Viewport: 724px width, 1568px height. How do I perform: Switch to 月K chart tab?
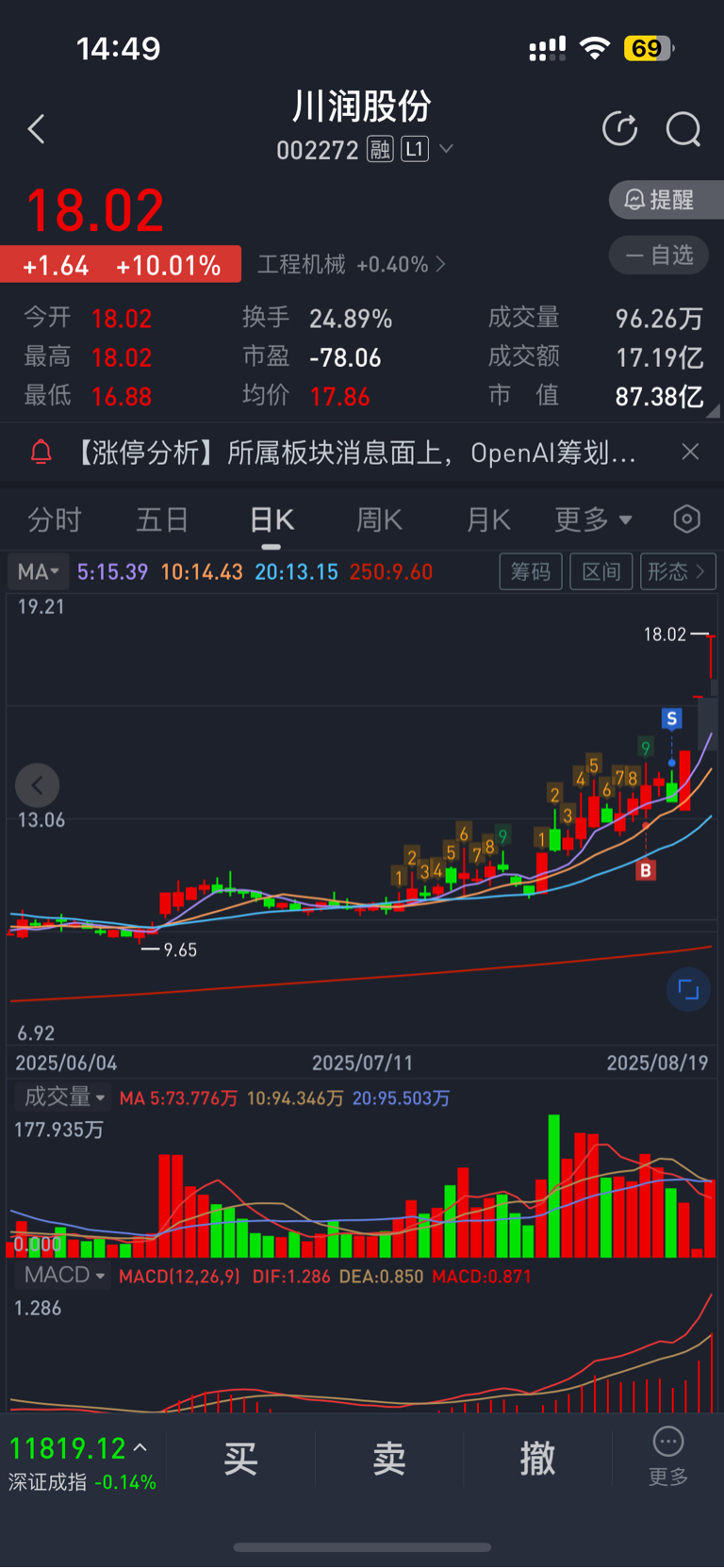(x=488, y=520)
